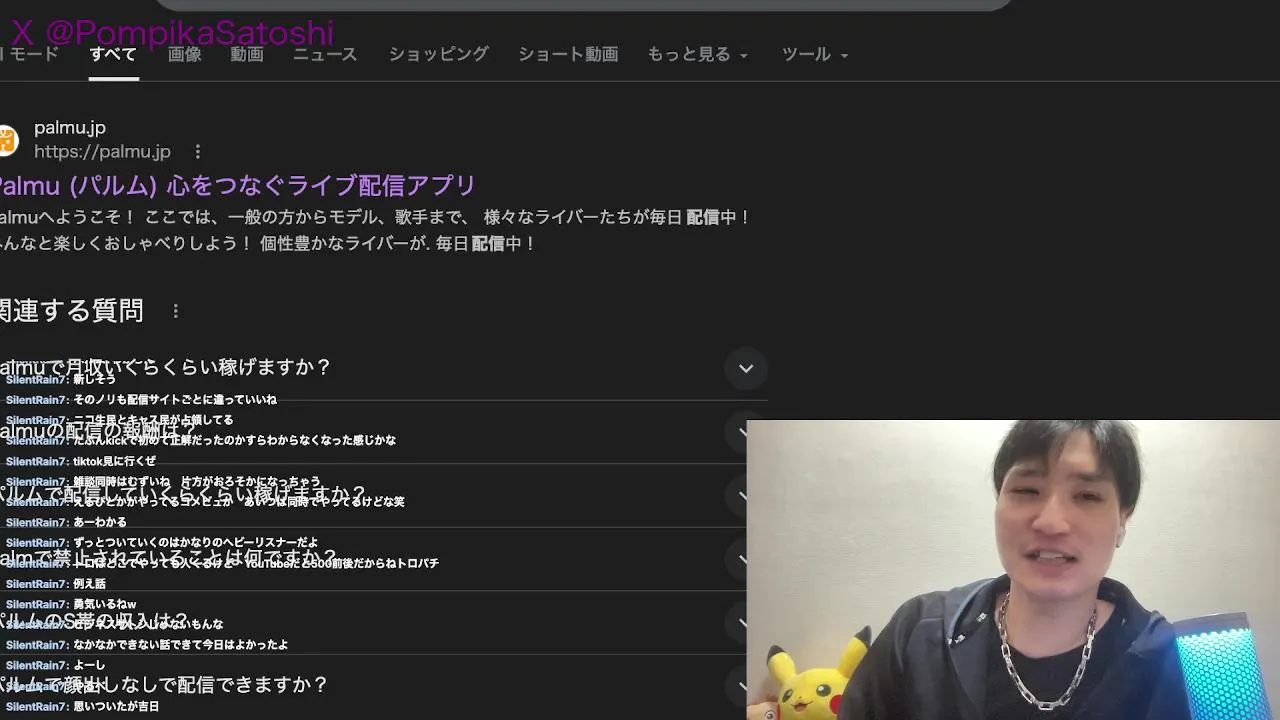Click the palmu.jp site name

click(x=70, y=127)
